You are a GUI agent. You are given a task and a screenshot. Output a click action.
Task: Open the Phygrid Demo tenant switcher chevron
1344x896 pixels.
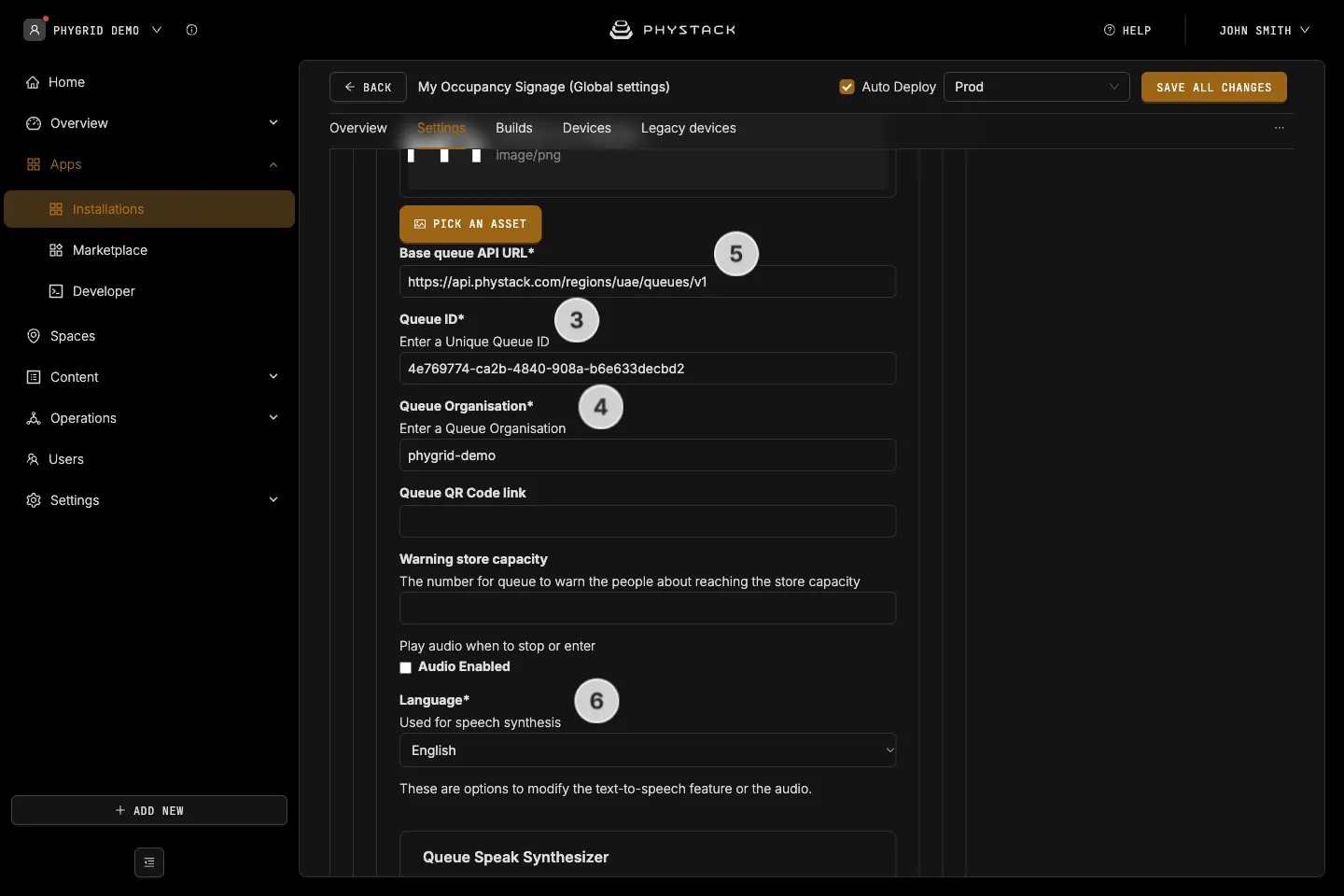coord(157,30)
